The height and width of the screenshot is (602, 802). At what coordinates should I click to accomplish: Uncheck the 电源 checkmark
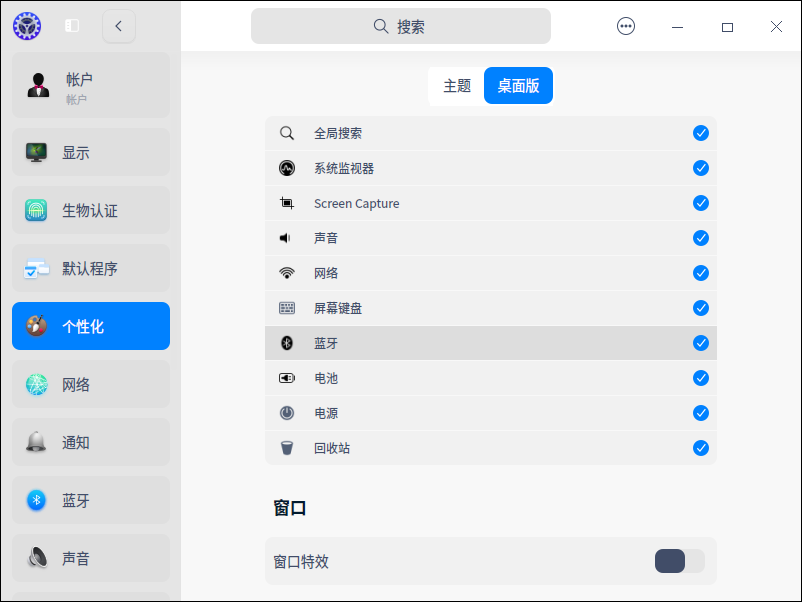(x=701, y=413)
